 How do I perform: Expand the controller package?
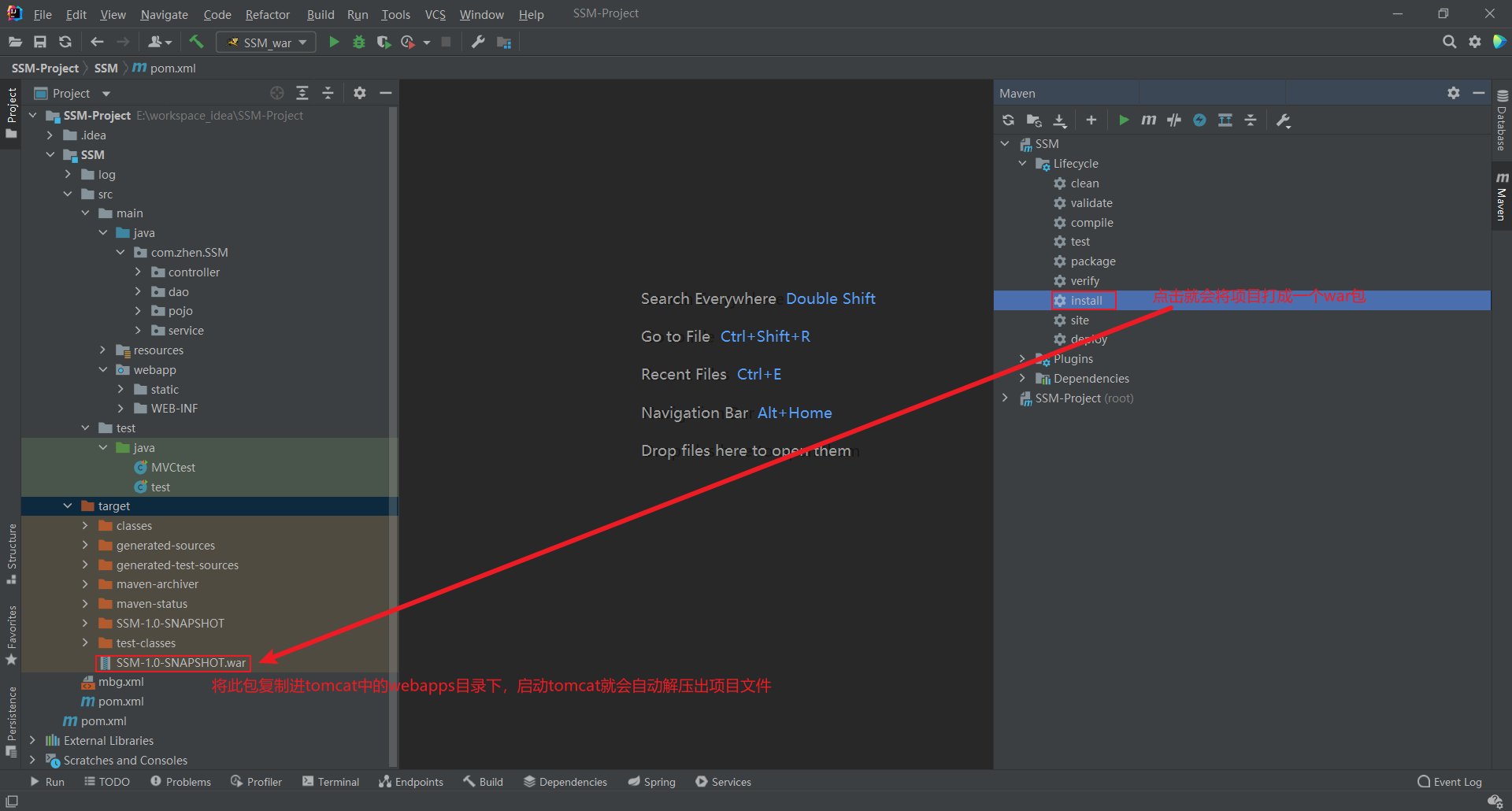click(x=138, y=272)
